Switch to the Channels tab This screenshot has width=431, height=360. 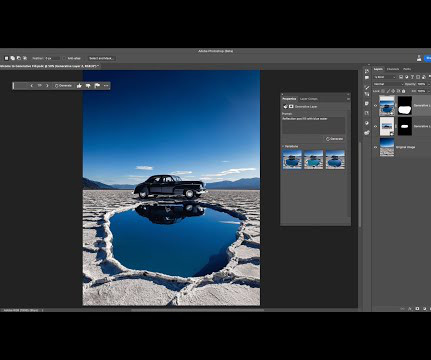[393, 69]
